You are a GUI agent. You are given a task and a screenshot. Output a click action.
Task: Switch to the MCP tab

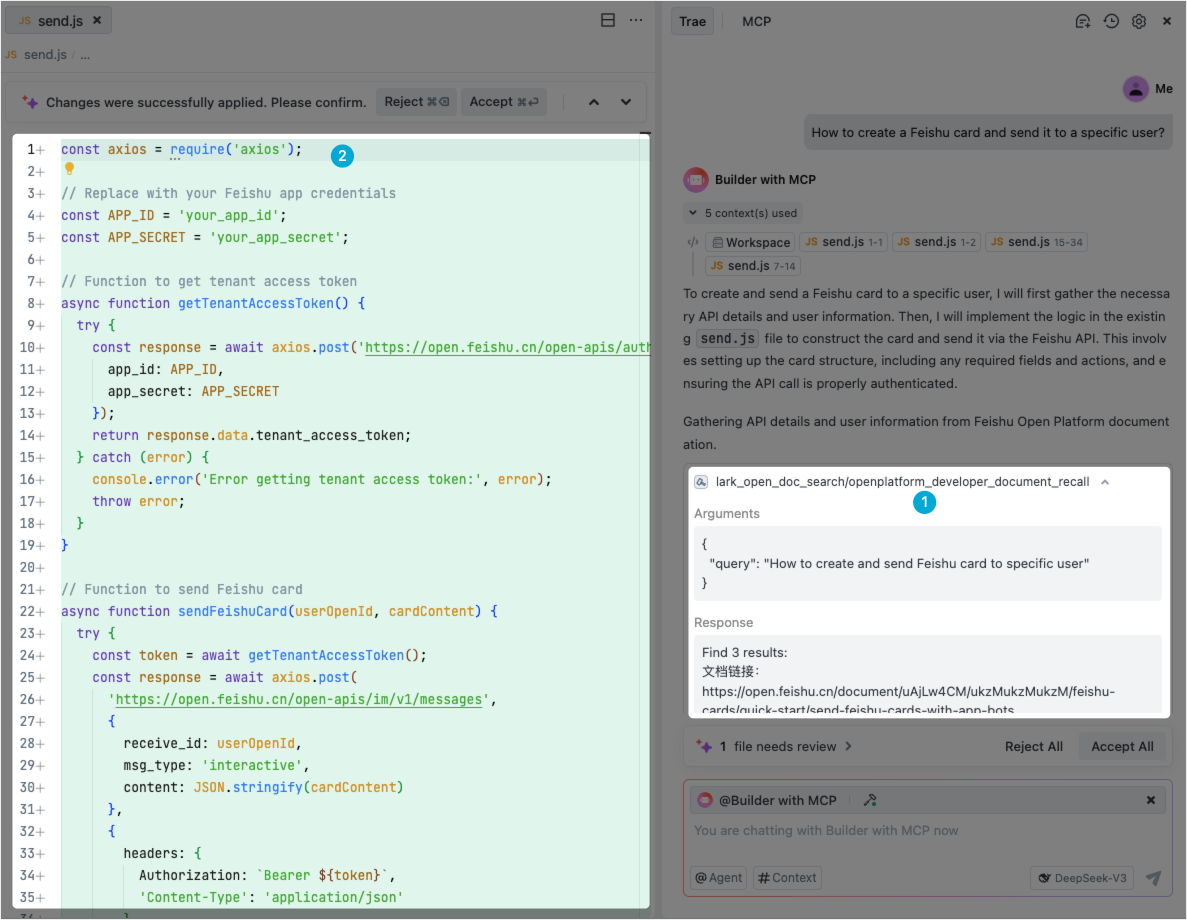click(x=756, y=21)
